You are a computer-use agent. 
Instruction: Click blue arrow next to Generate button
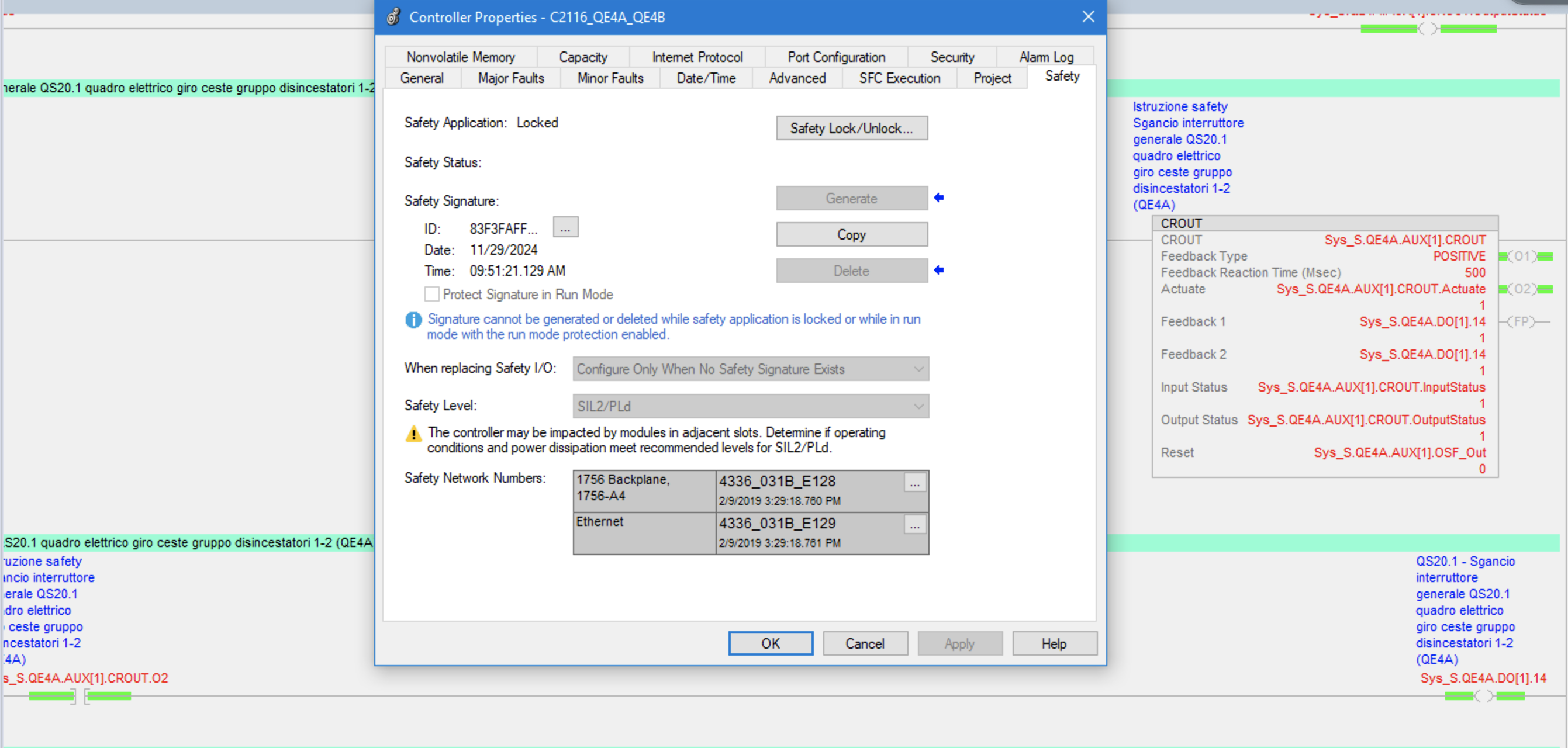(x=938, y=198)
